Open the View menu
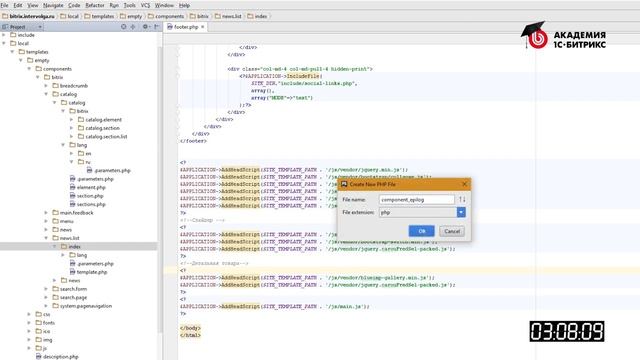The image size is (640, 360). tap(33, 5)
